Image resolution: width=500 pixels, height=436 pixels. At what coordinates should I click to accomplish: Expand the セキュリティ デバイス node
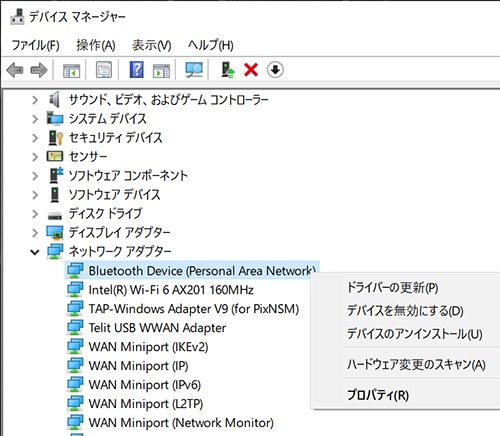(35, 138)
